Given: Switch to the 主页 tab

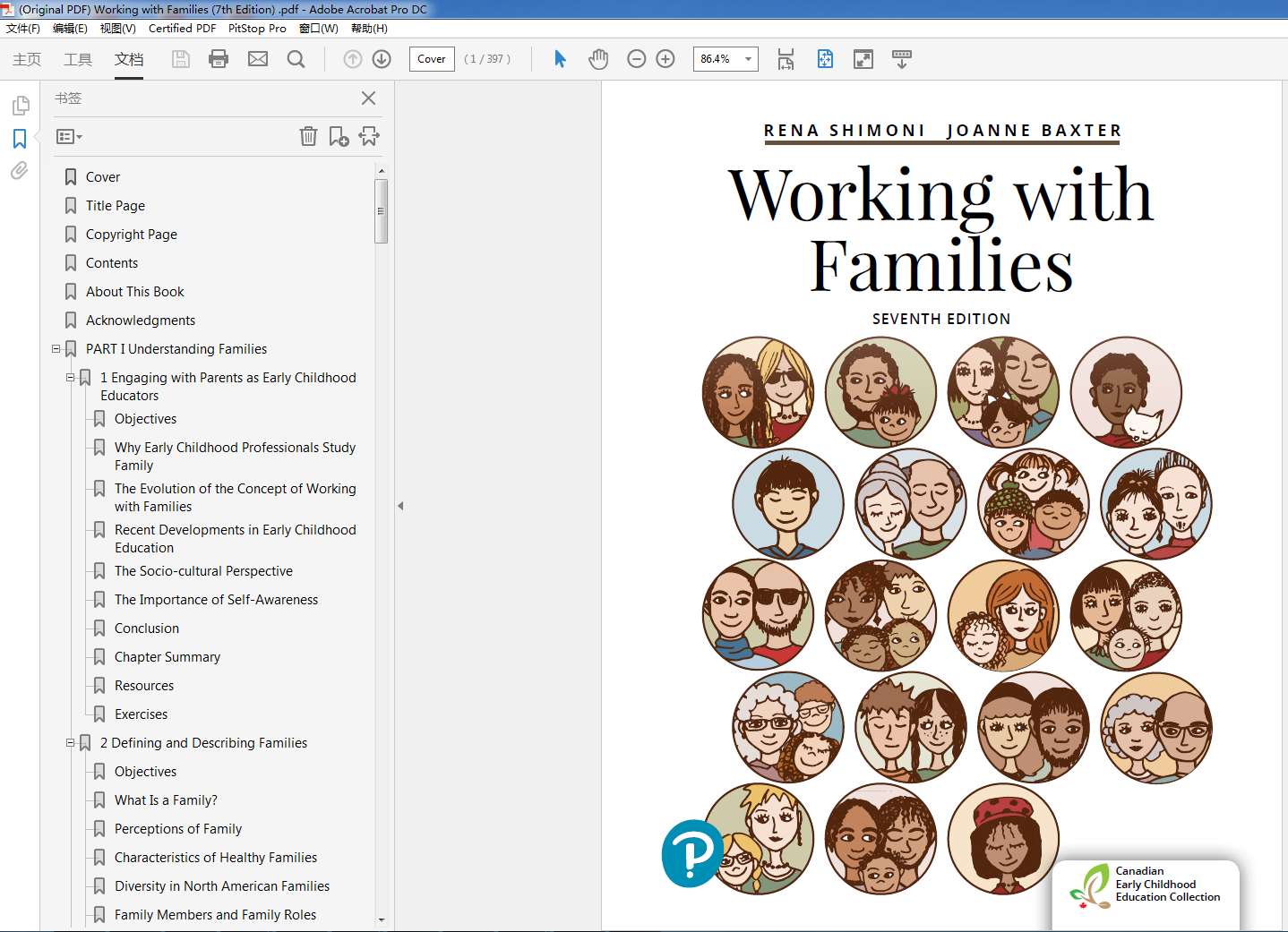Looking at the screenshot, I should click(27, 59).
